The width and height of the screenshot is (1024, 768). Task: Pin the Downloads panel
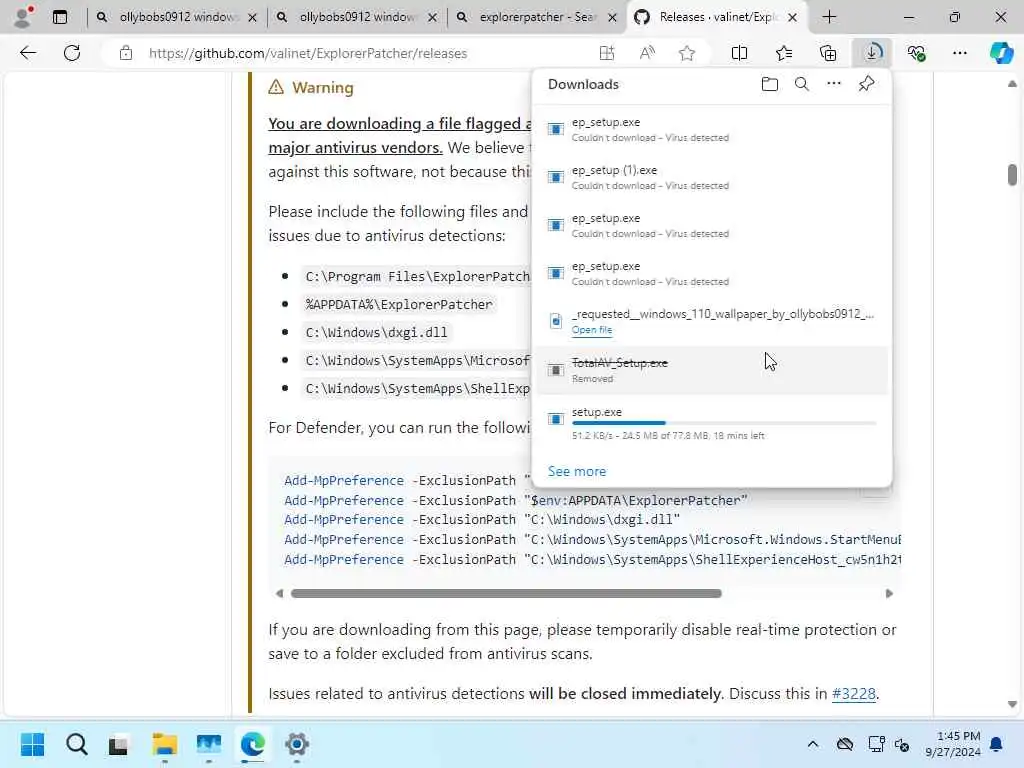coord(867,84)
